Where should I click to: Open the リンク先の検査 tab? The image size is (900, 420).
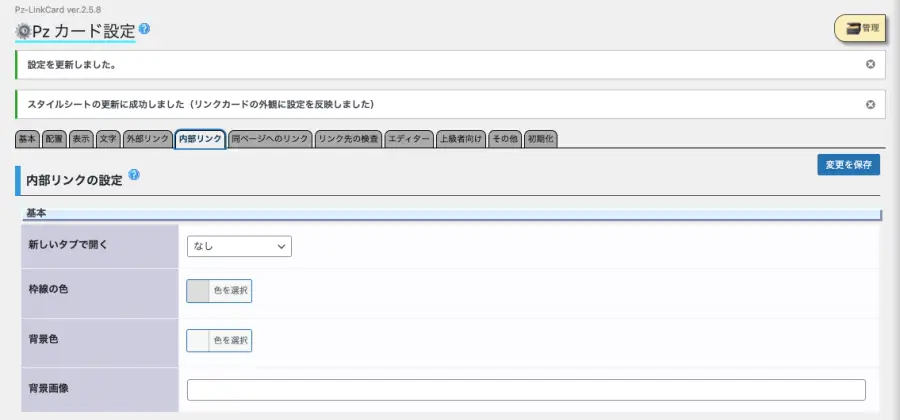coord(348,139)
